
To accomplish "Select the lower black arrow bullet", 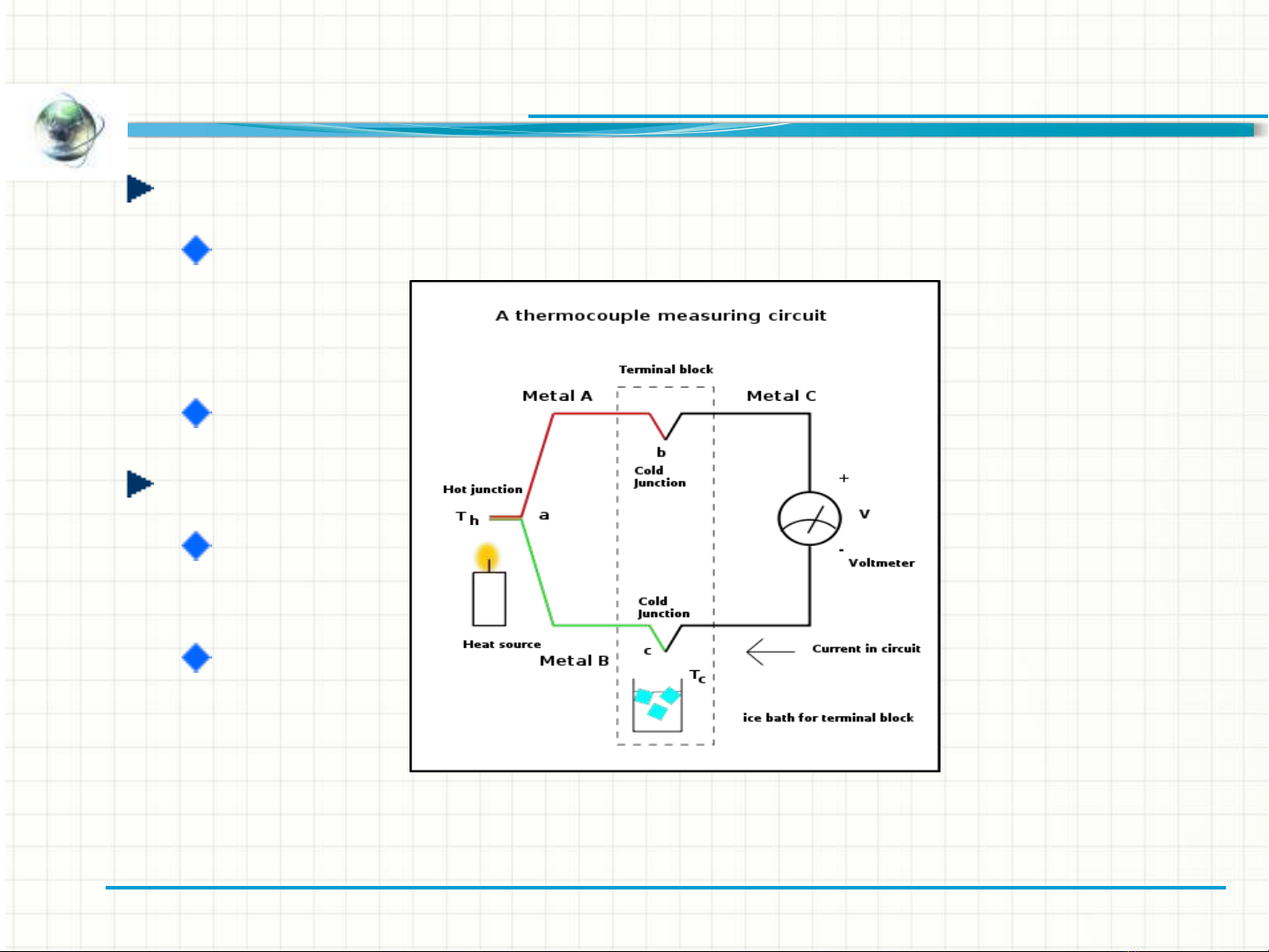I will [140, 483].
